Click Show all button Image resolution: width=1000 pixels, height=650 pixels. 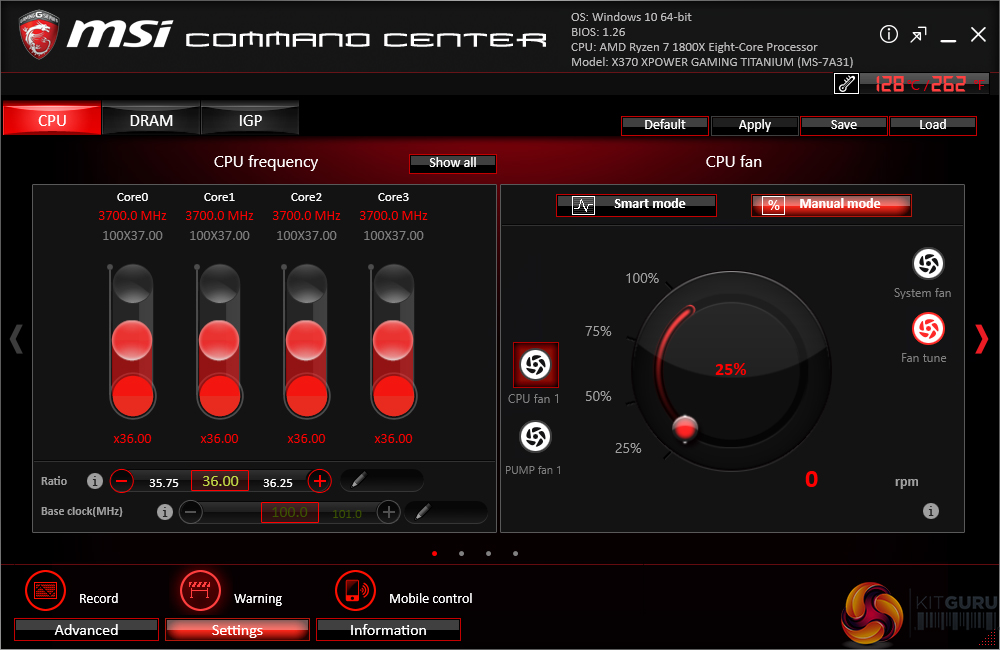coord(453,163)
